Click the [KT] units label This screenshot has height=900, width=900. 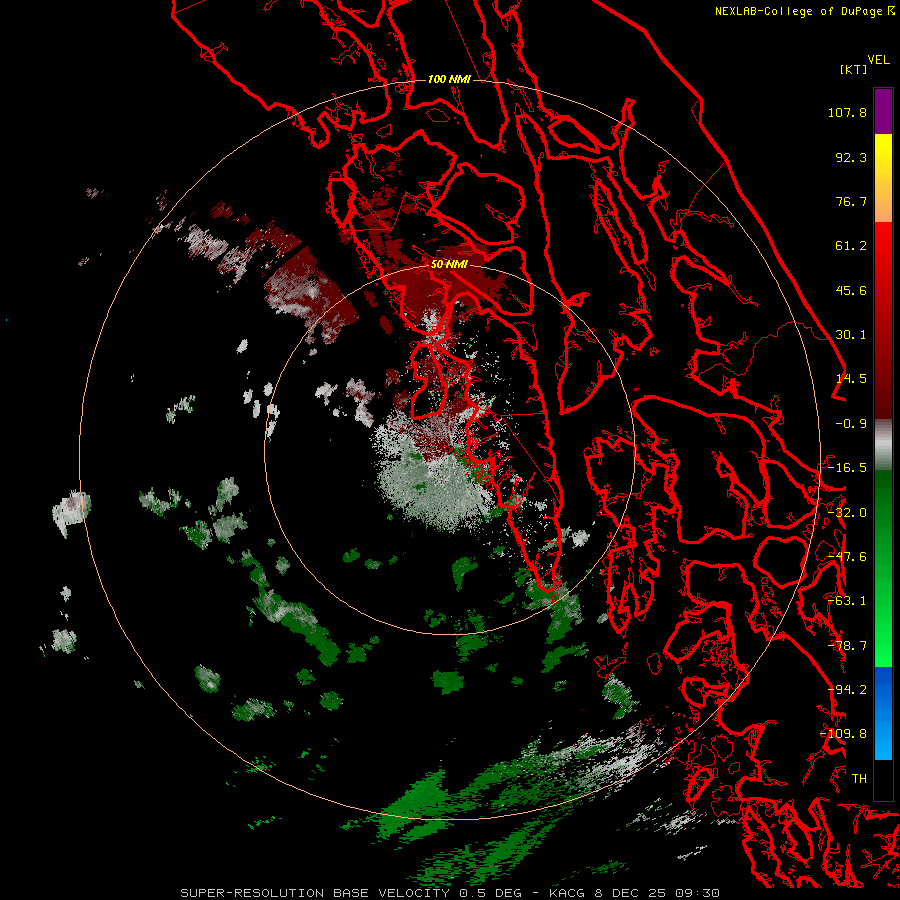(854, 69)
